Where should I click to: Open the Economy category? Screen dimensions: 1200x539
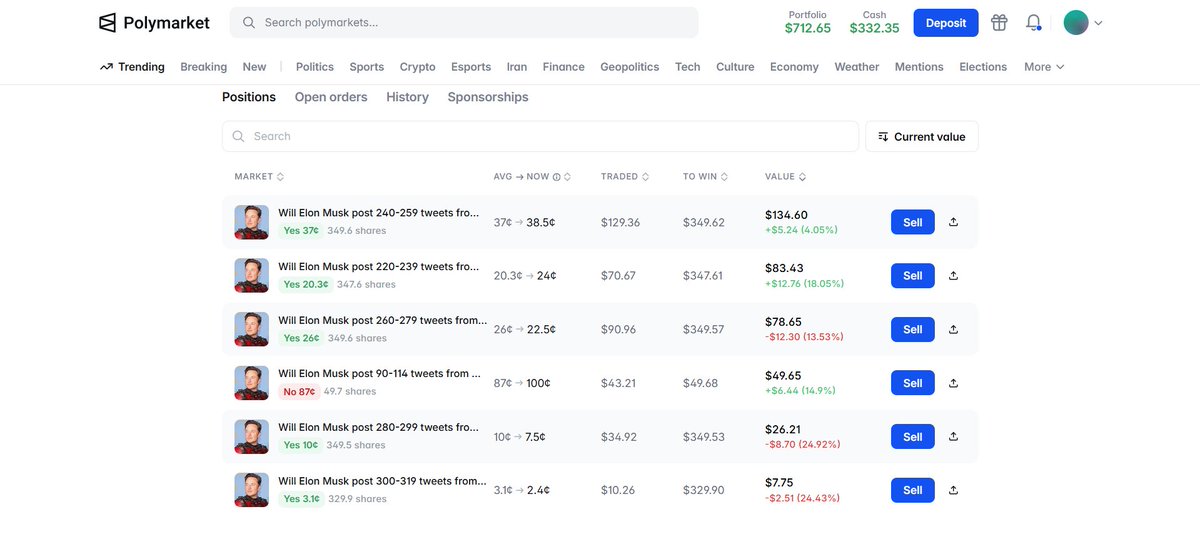point(794,67)
